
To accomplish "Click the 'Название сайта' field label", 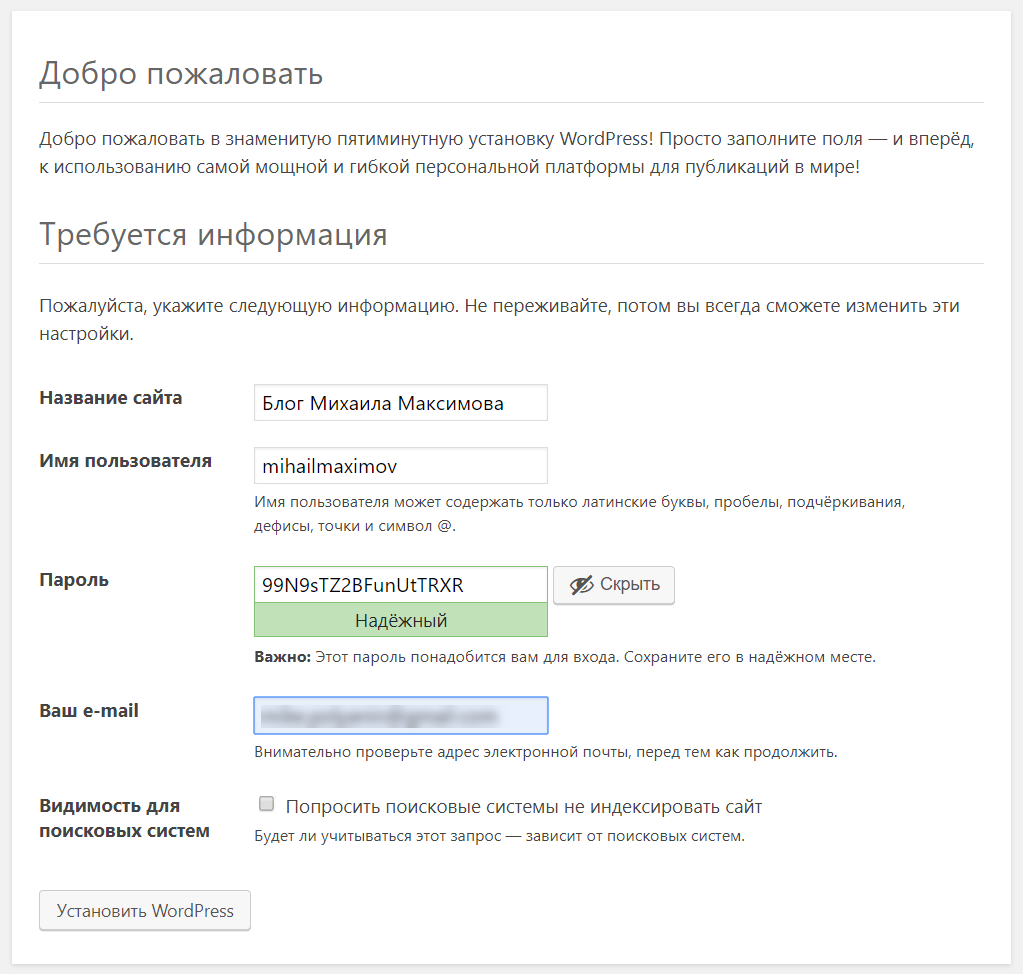I will [x=111, y=398].
